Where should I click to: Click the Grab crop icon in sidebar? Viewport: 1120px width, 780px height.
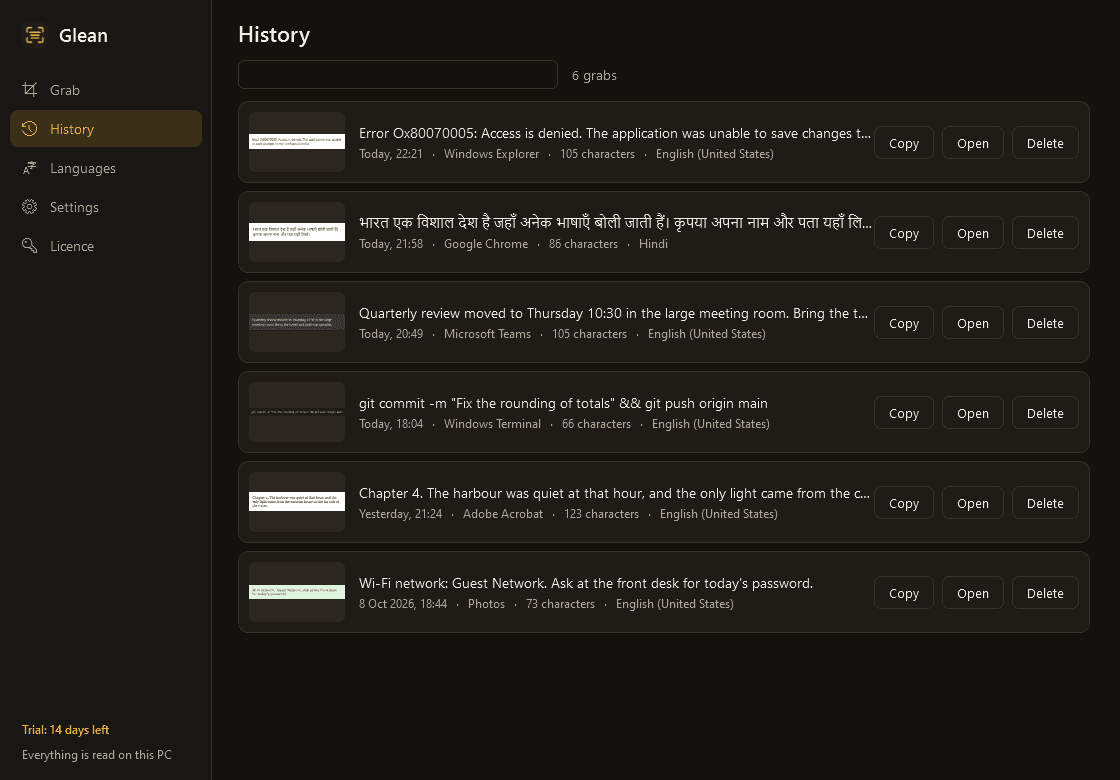(x=29, y=90)
